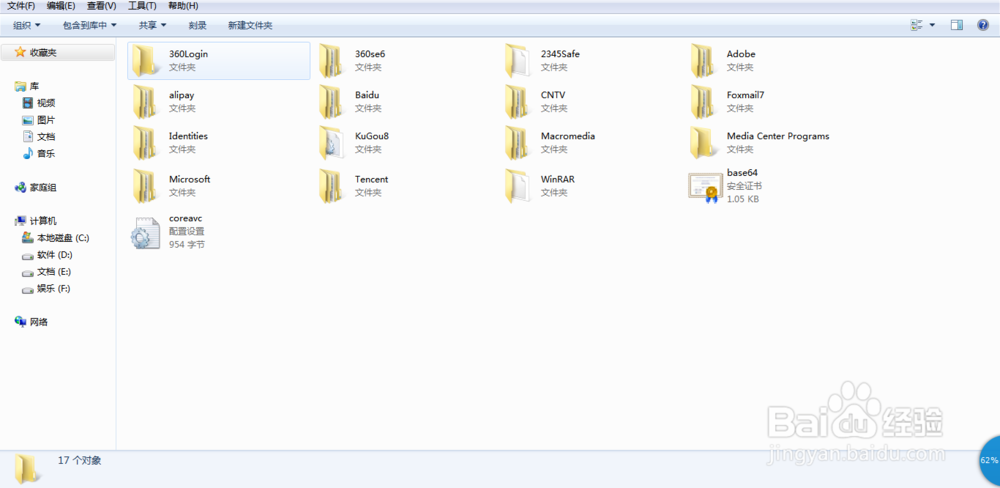Open 本地磁盘 (C:) drive
Image resolution: width=1000 pixels, height=488 pixels.
point(63,238)
